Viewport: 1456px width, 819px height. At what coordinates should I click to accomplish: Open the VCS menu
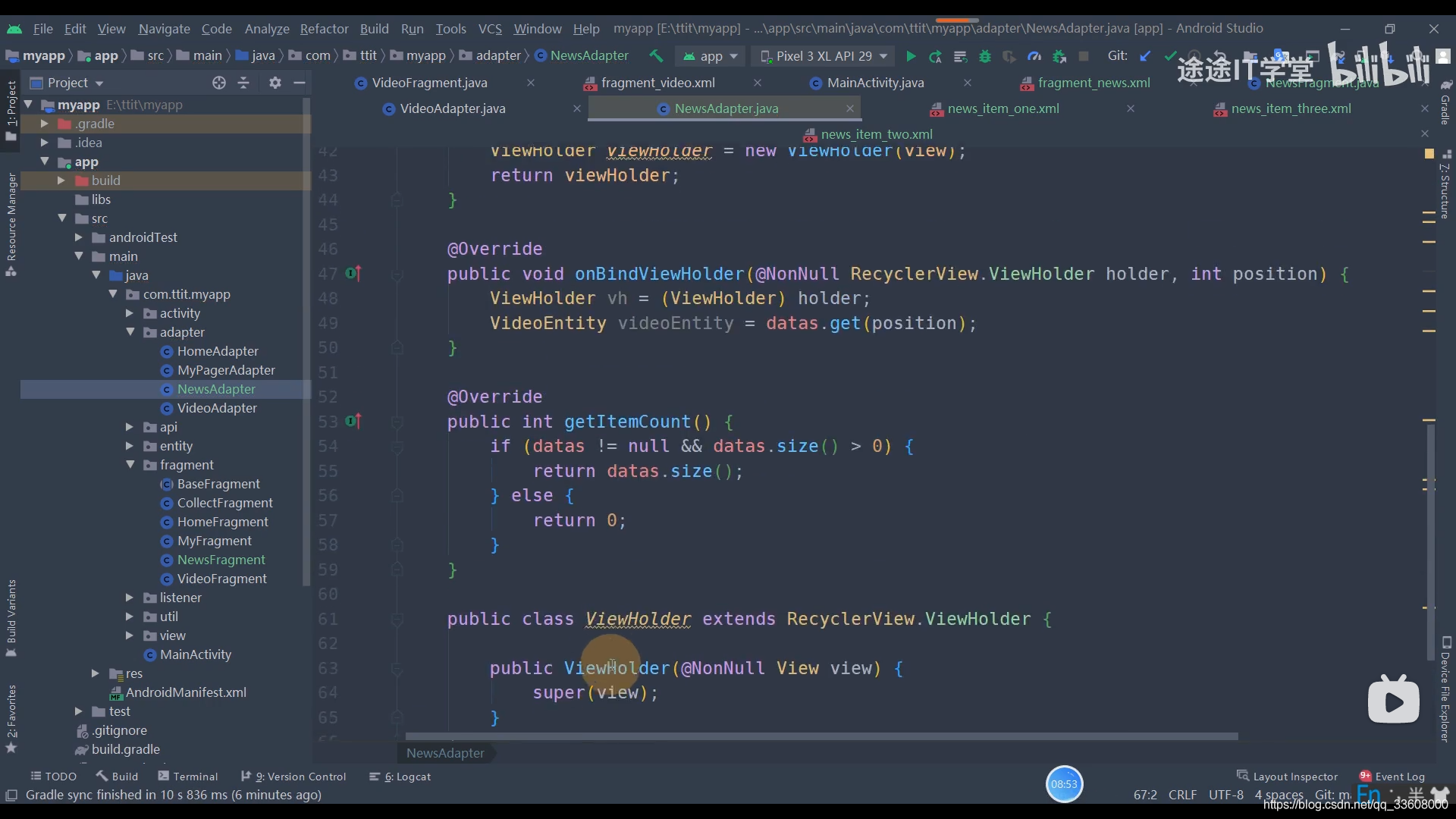pos(490,29)
